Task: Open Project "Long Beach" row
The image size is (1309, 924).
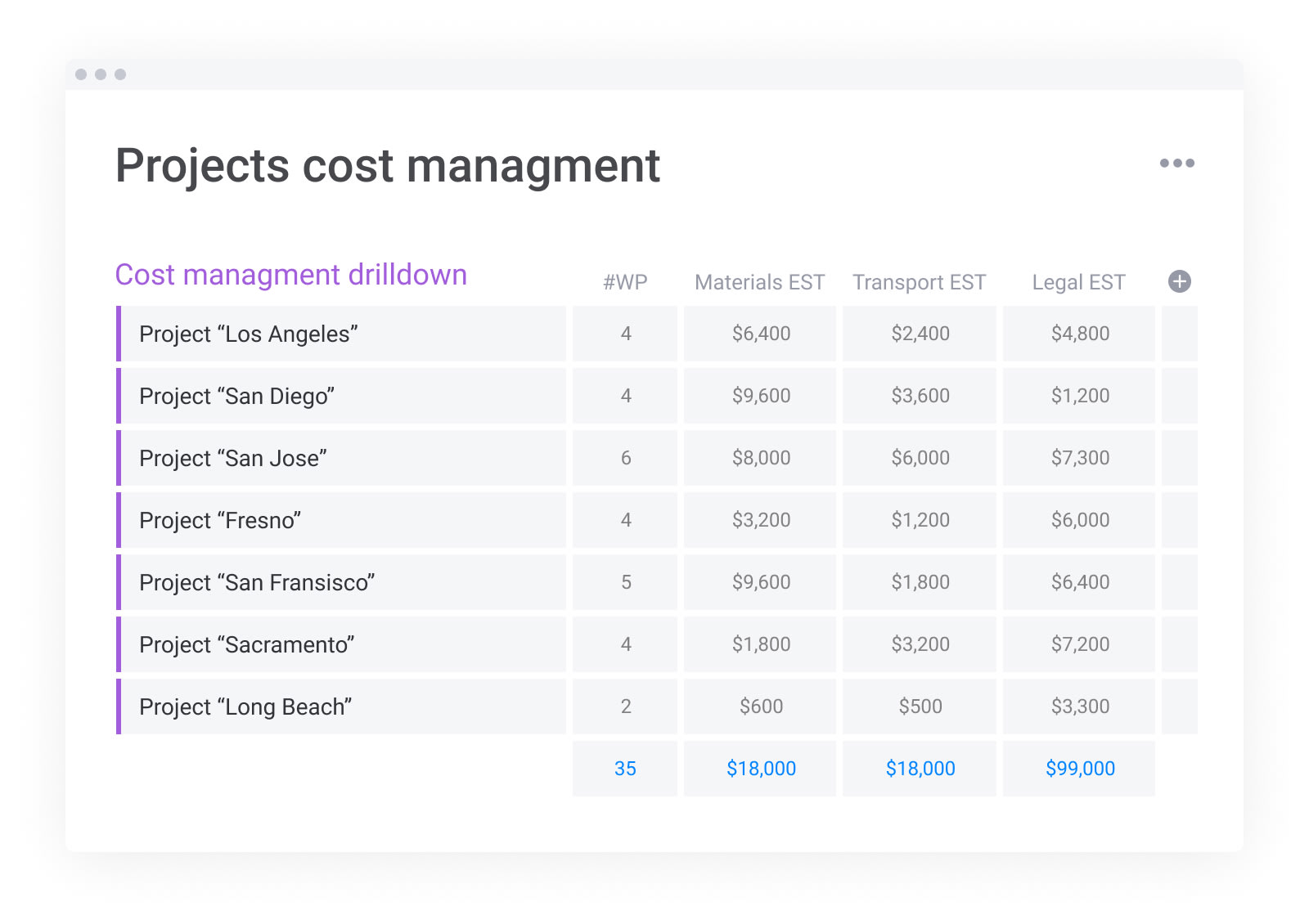Action: [341, 706]
